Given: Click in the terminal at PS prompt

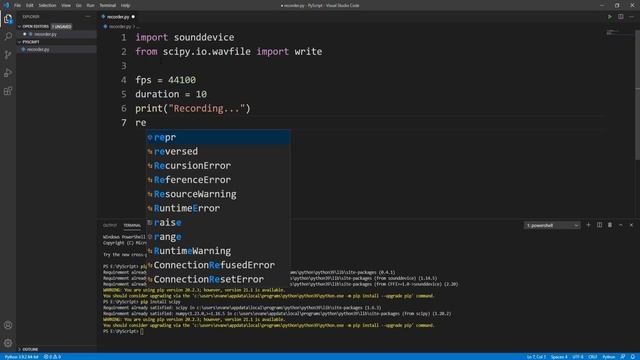Looking at the screenshot, I should click(142, 331).
